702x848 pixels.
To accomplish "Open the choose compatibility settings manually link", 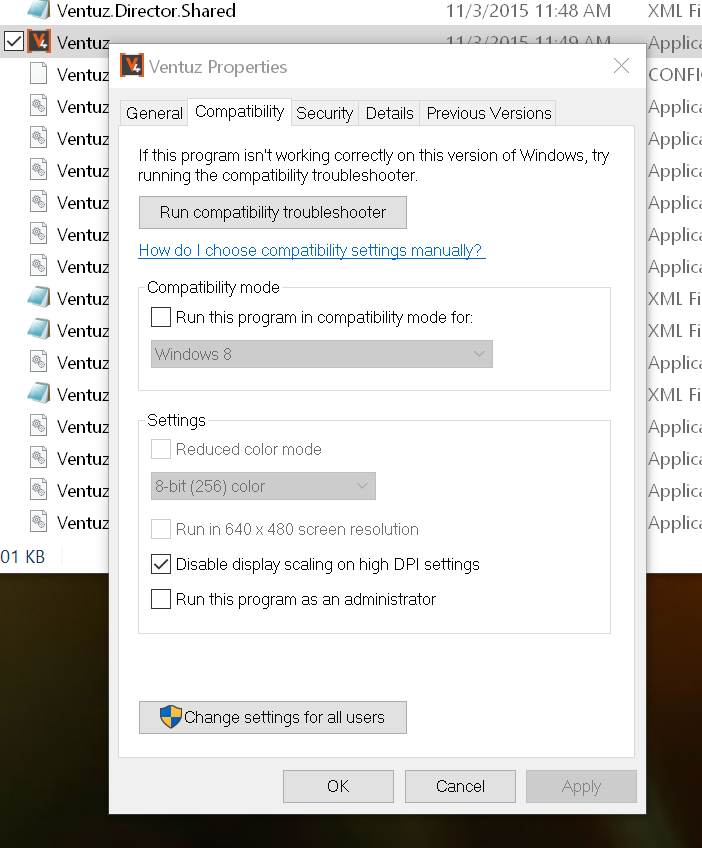I will click(311, 250).
